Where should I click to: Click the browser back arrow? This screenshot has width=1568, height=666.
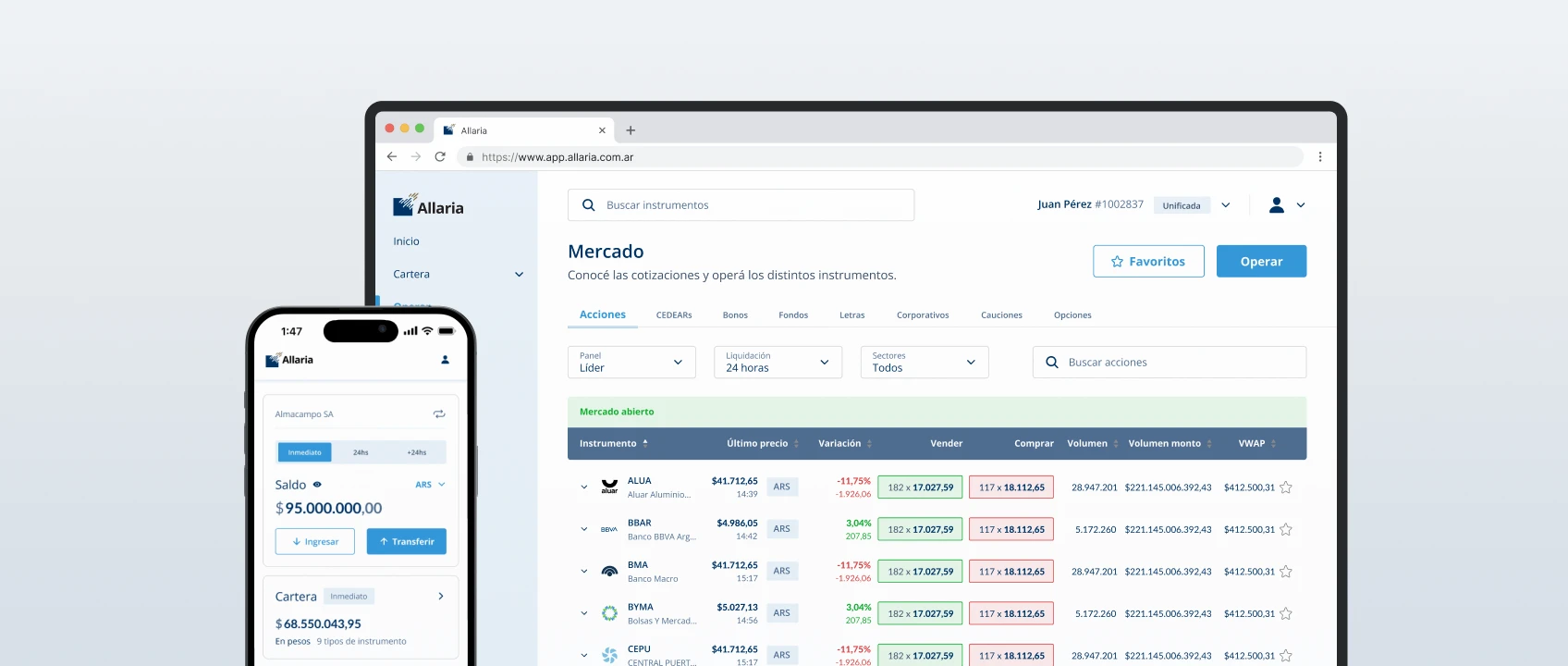pos(392,156)
